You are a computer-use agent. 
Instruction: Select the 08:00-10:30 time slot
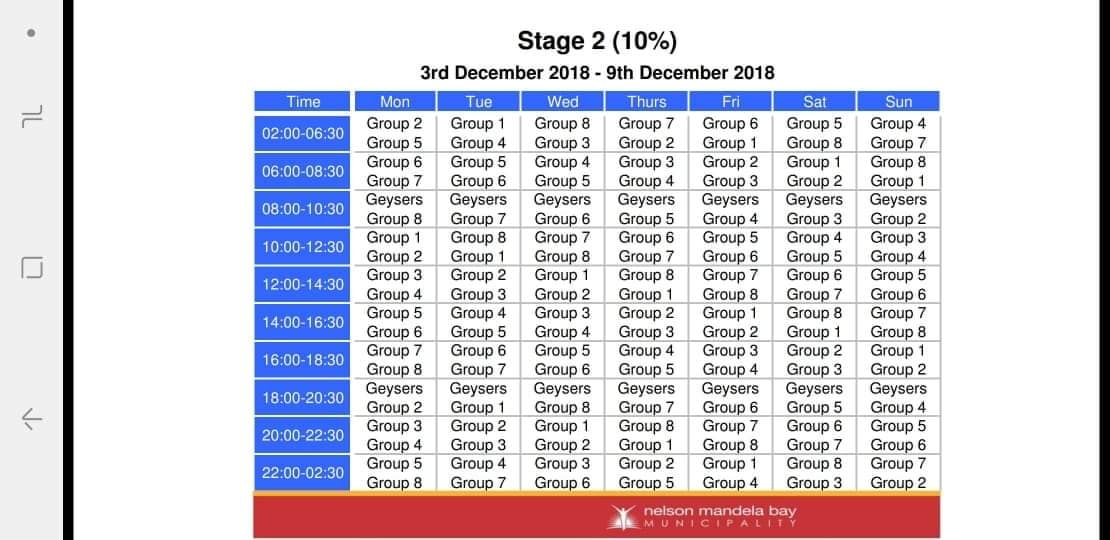302,209
